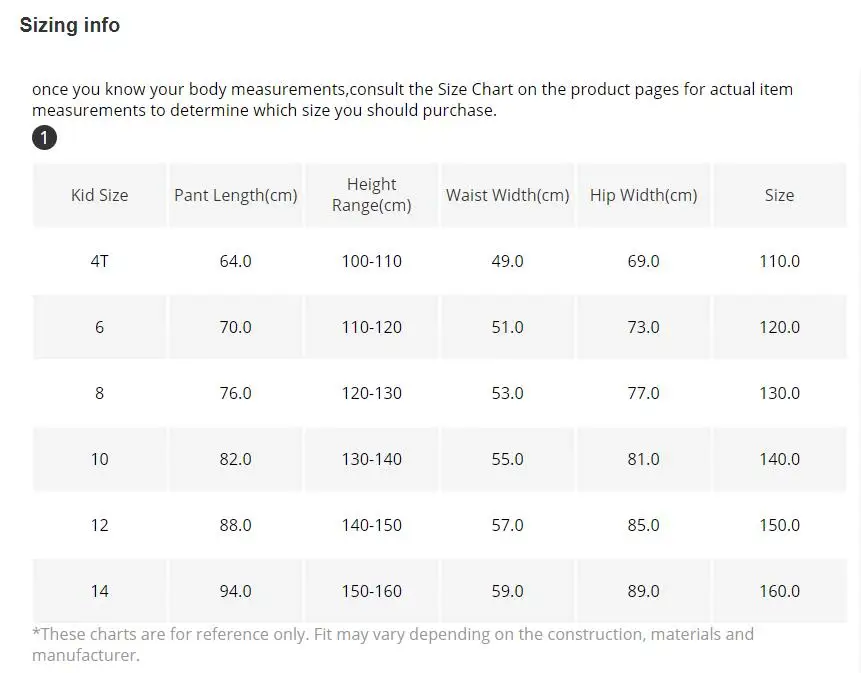861x673 pixels.
Task: Click the 160.0 size value
Action: [779, 591]
